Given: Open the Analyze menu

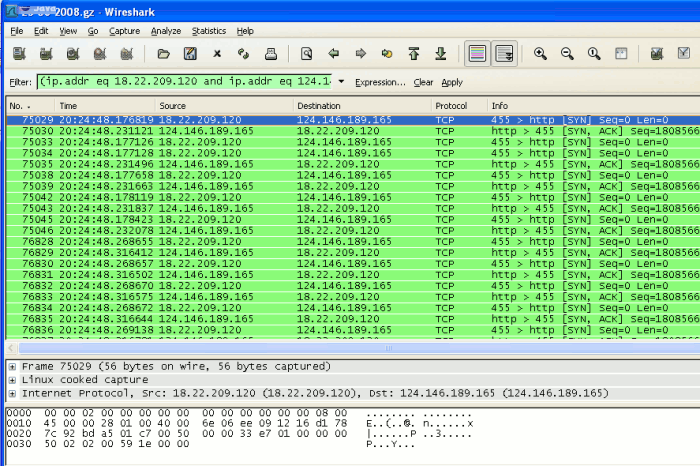Looking at the screenshot, I should click(x=166, y=31).
